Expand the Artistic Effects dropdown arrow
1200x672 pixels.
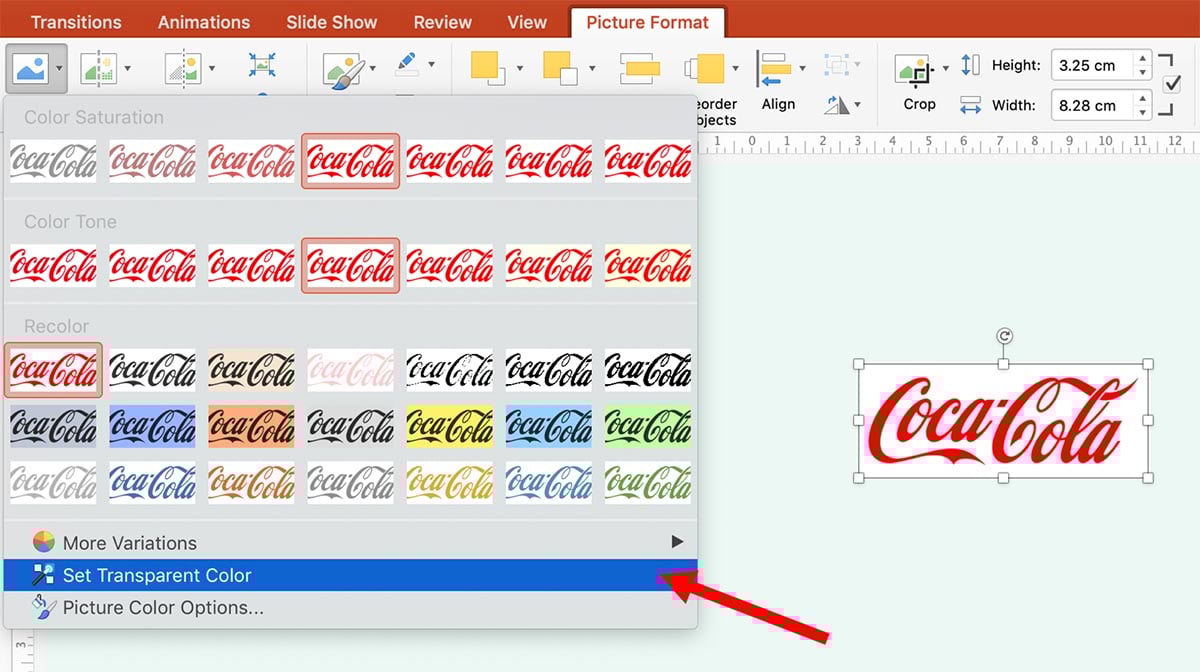point(128,69)
